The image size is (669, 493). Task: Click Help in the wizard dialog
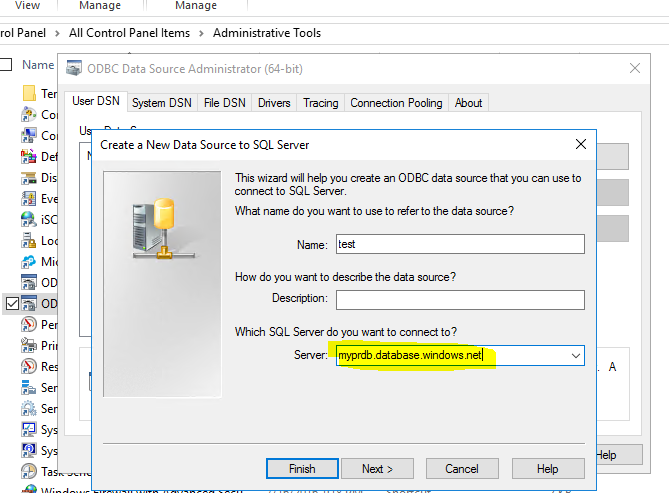click(x=548, y=469)
